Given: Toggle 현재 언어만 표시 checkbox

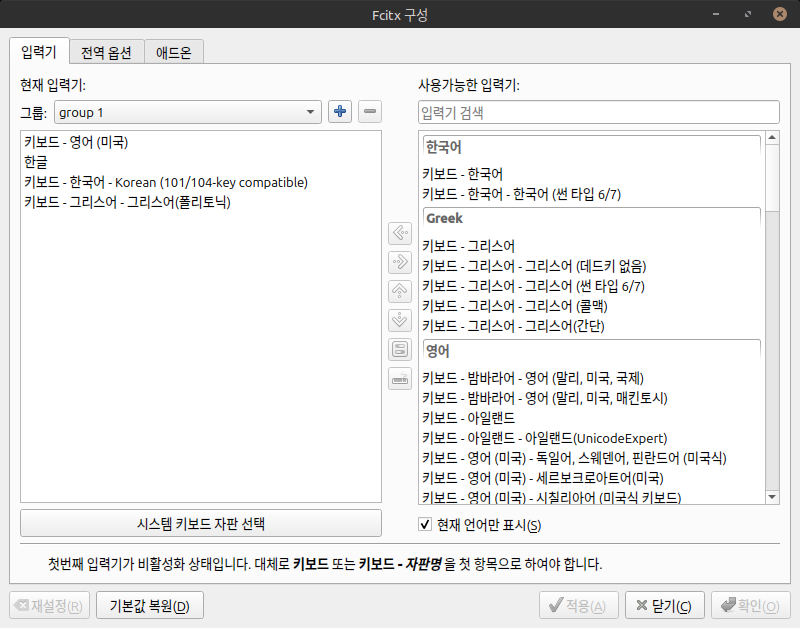Looking at the screenshot, I should [425, 524].
